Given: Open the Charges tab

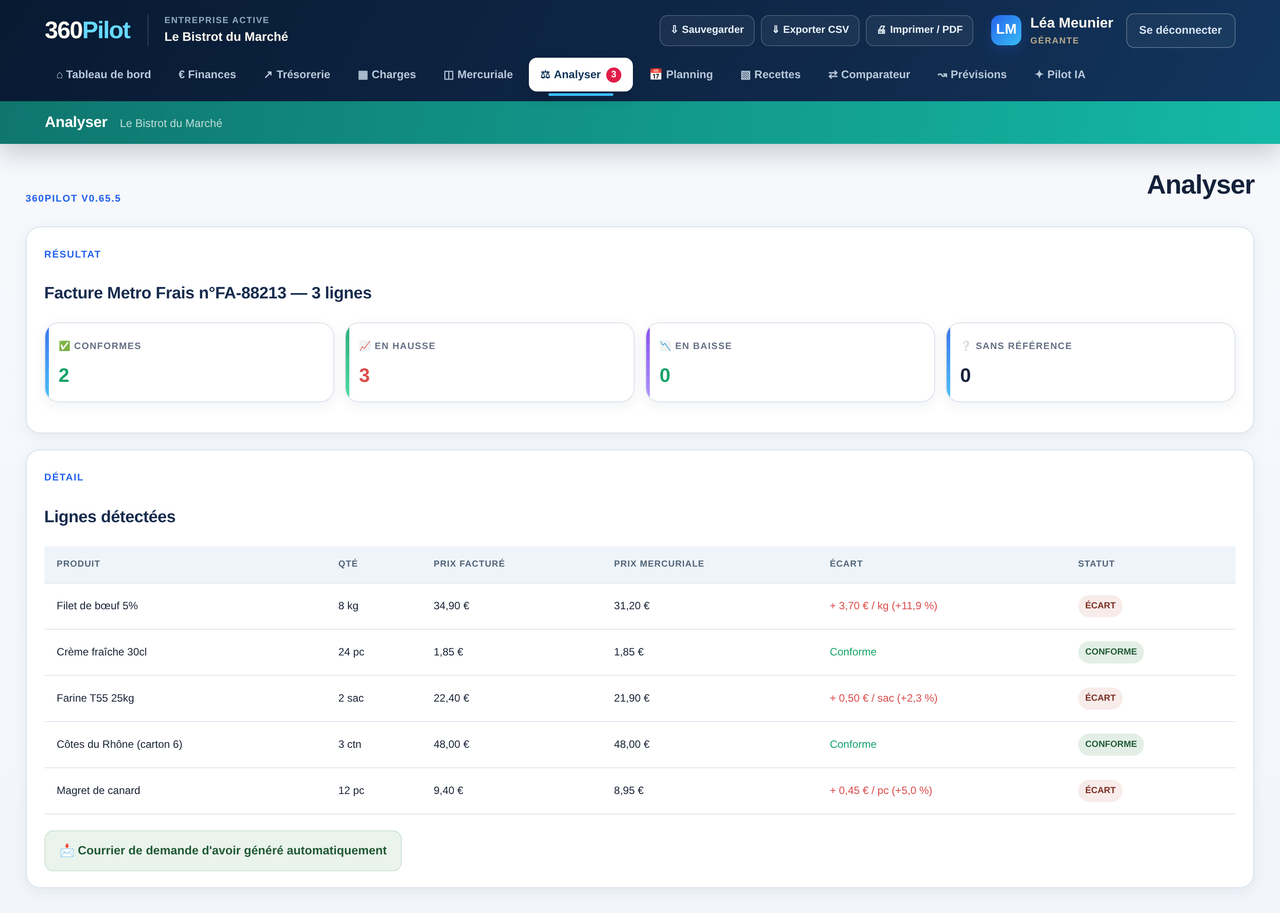Looking at the screenshot, I should click(387, 75).
